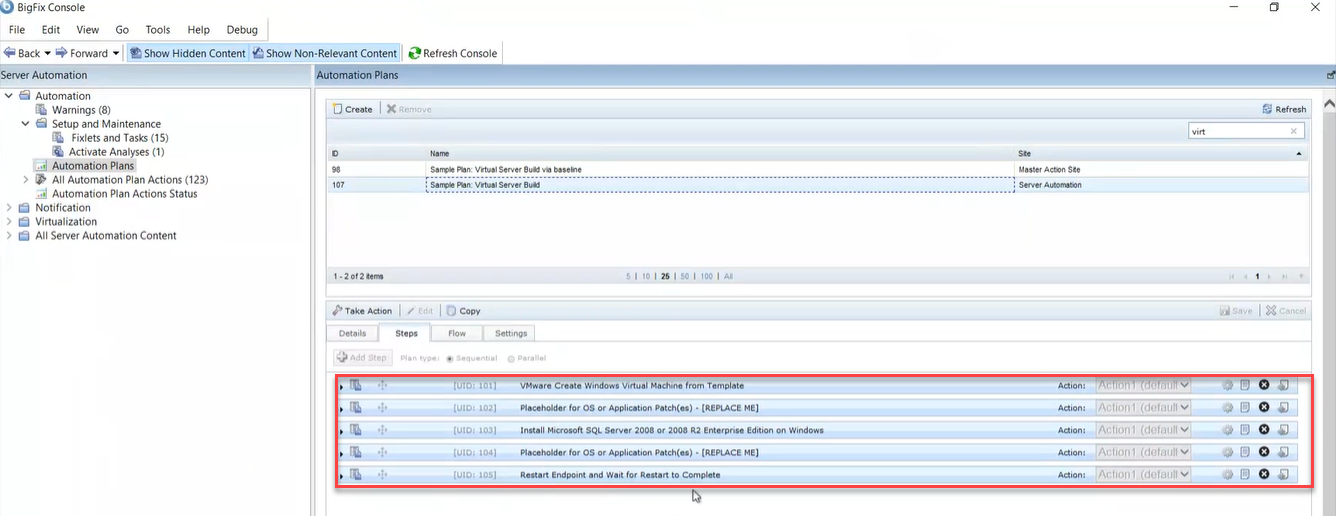Viewport: 1336px width, 516px height.
Task: Expand All Automation Plan Actions (123)
Action: [26, 180]
